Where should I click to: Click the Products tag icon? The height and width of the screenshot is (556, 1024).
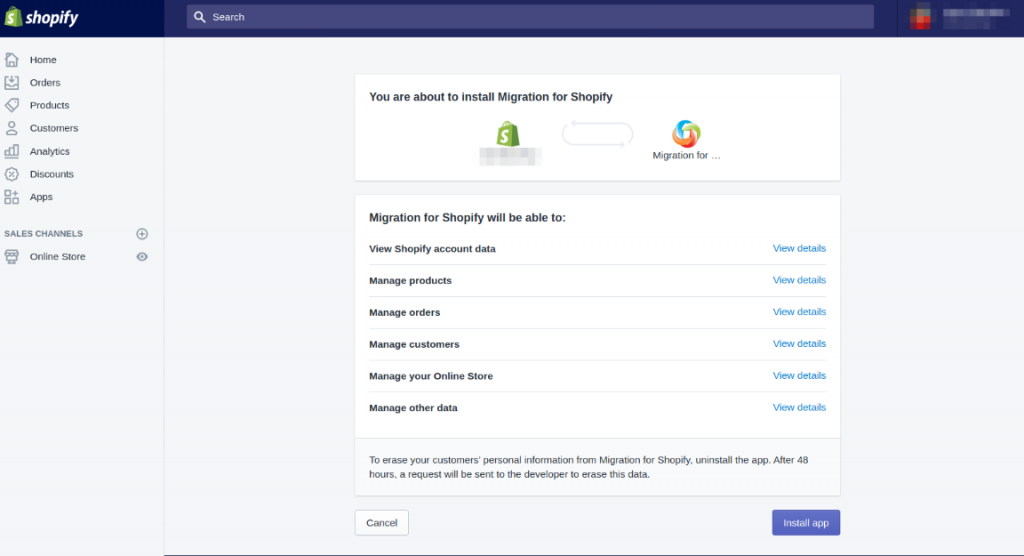point(12,105)
